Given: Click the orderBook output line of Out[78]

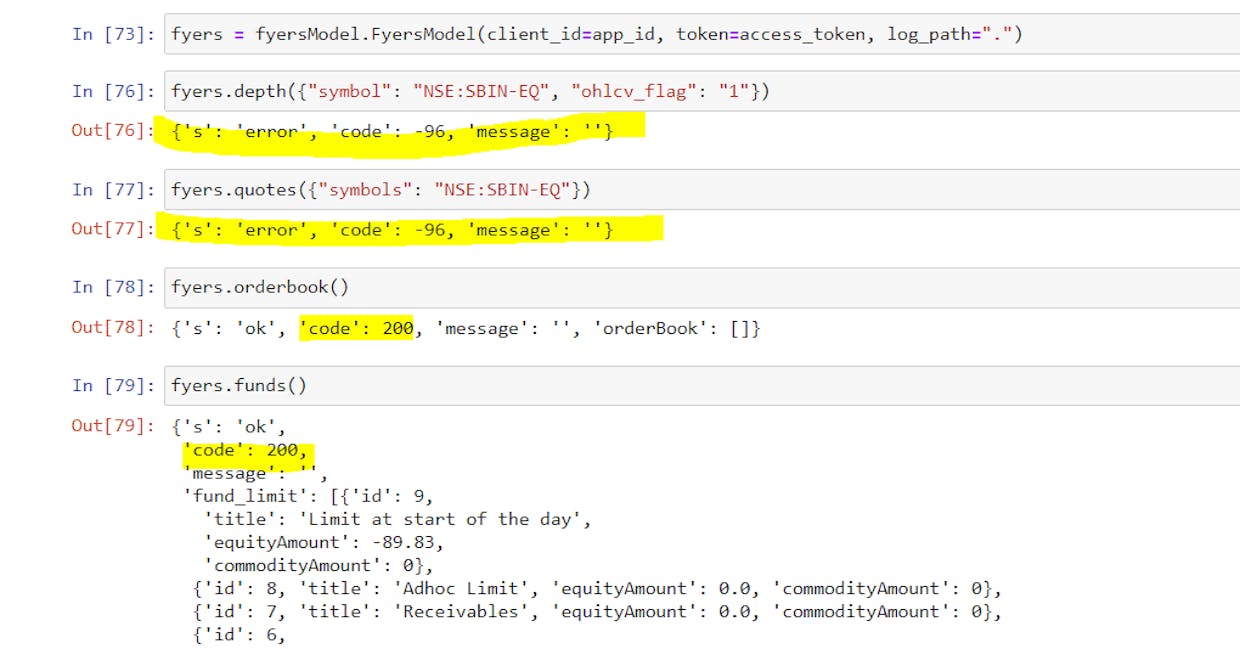Looking at the screenshot, I should pyautogui.click(x=466, y=327).
